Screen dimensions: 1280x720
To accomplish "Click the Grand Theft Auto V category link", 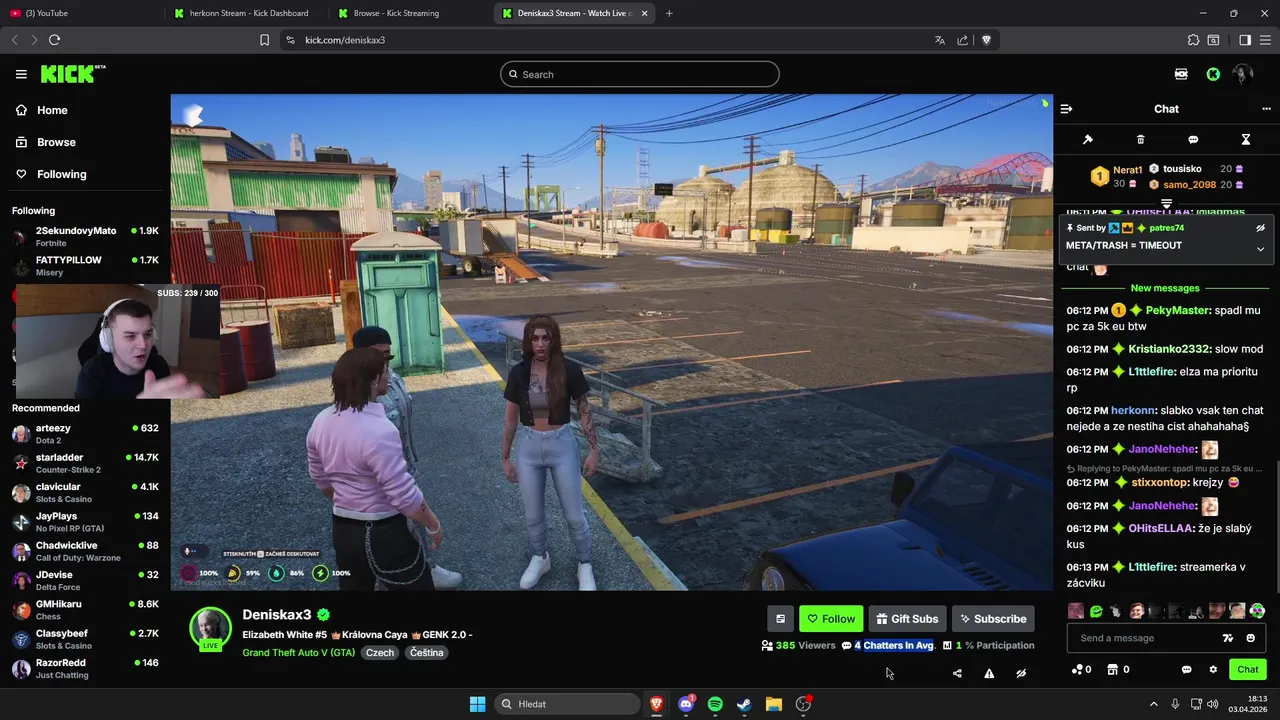I will 298,652.
